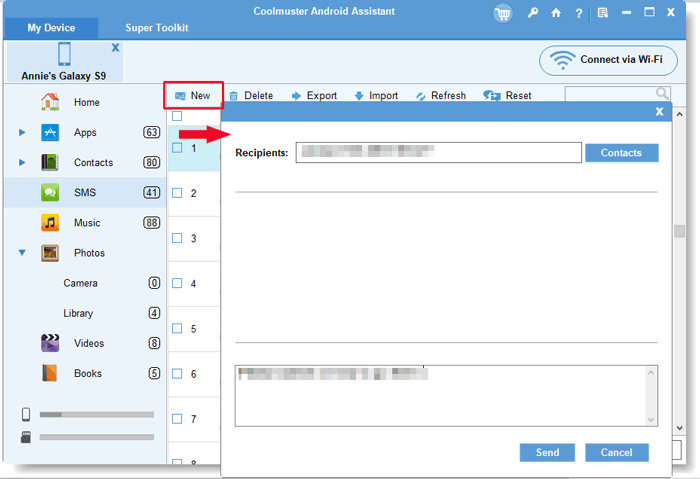Click the search magnifier icon
Image resolution: width=700 pixels, height=479 pixels.
(662, 93)
